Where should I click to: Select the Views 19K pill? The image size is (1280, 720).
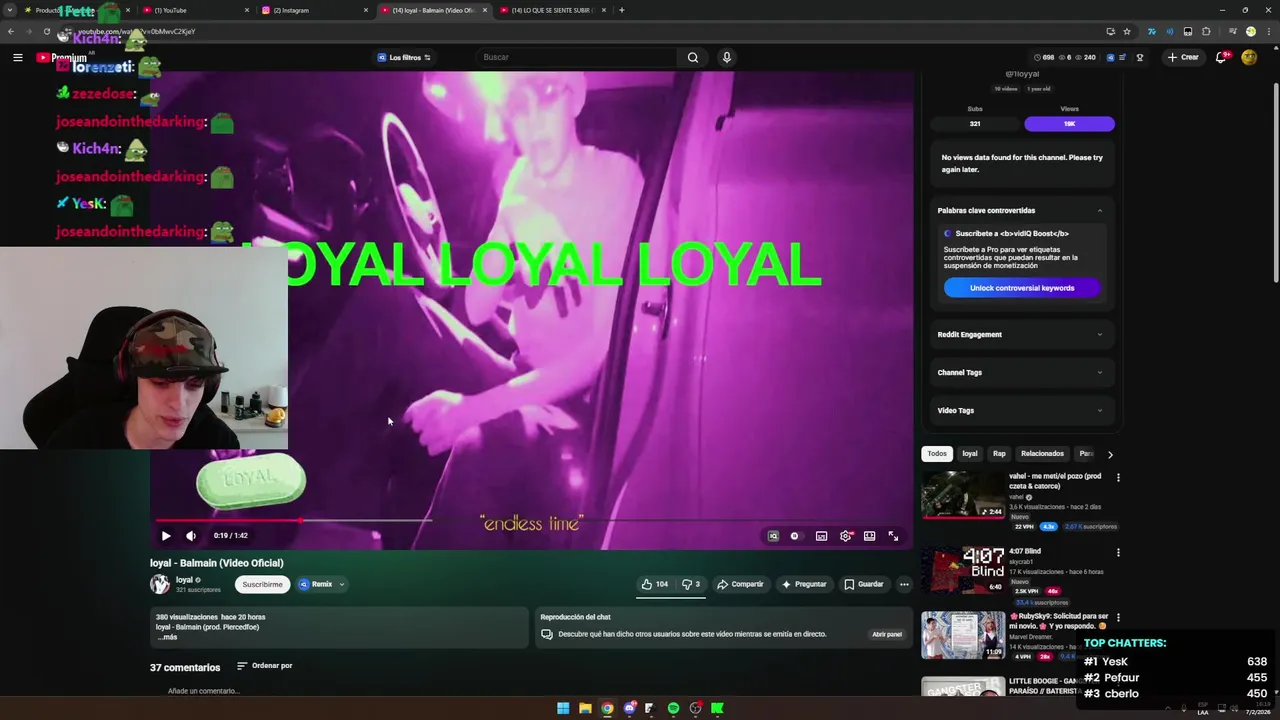[x=1069, y=123]
